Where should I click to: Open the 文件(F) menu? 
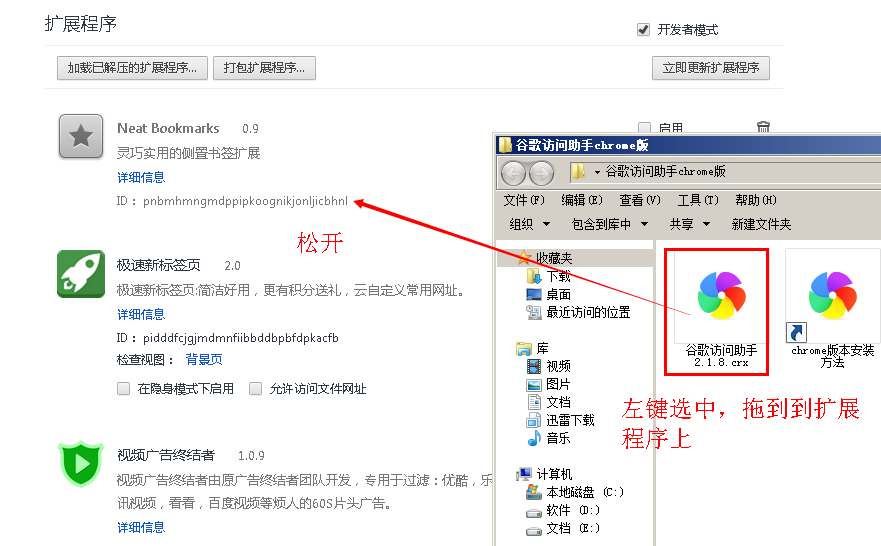524,200
